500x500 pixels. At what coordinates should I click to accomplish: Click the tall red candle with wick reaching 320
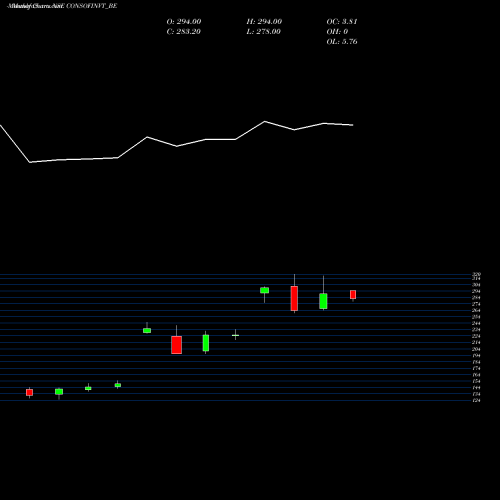pyautogui.click(x=294, y=298)
